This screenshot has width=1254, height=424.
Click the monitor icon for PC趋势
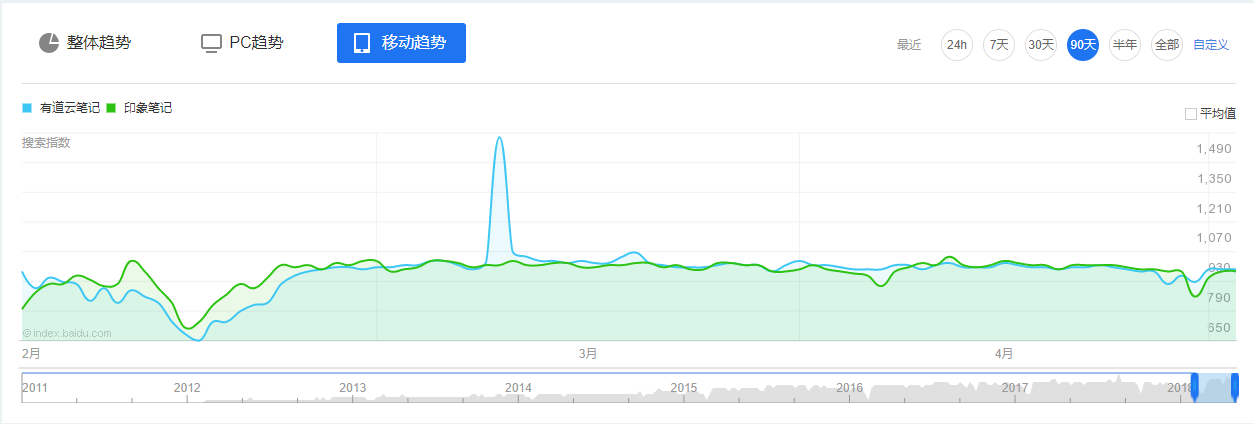pyautogui.click(x=210, y=43)
